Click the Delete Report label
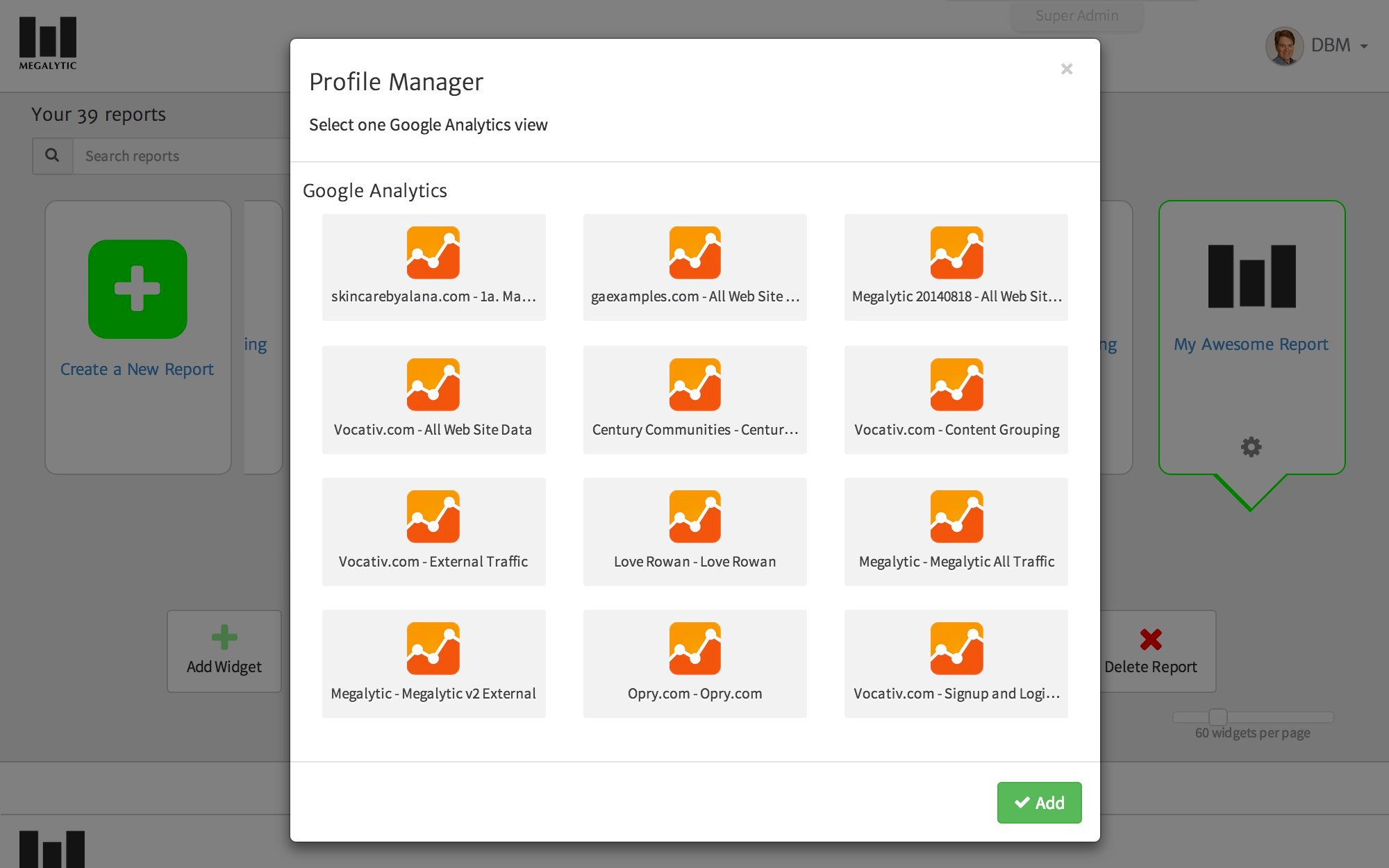Screen dimensions: 1389x868 (x=1151, y=667)
